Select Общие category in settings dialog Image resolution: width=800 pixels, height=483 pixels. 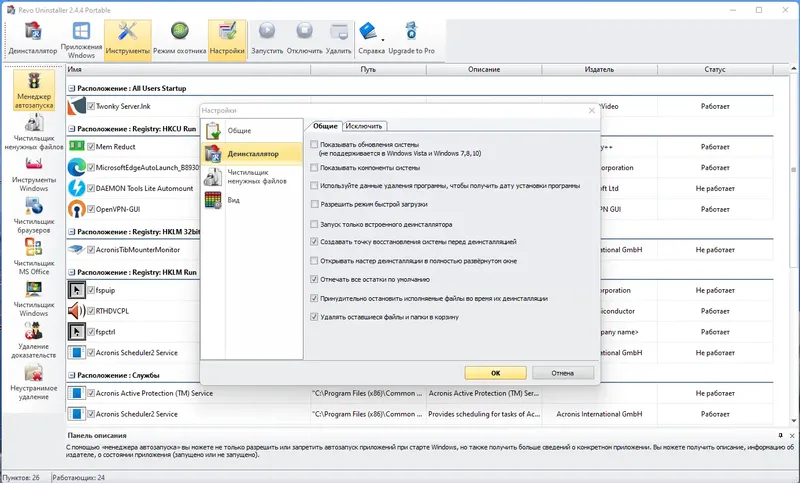[252, 131]
